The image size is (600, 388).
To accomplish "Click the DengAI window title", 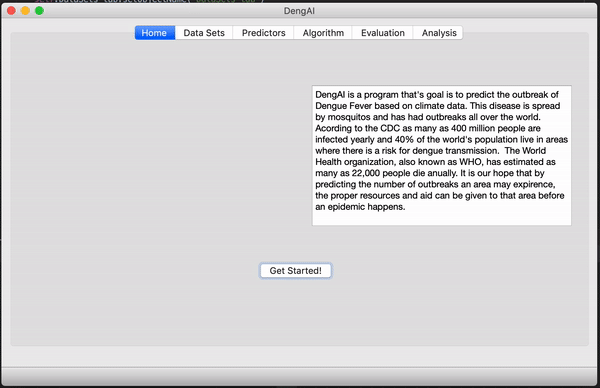I will [299, 11].
